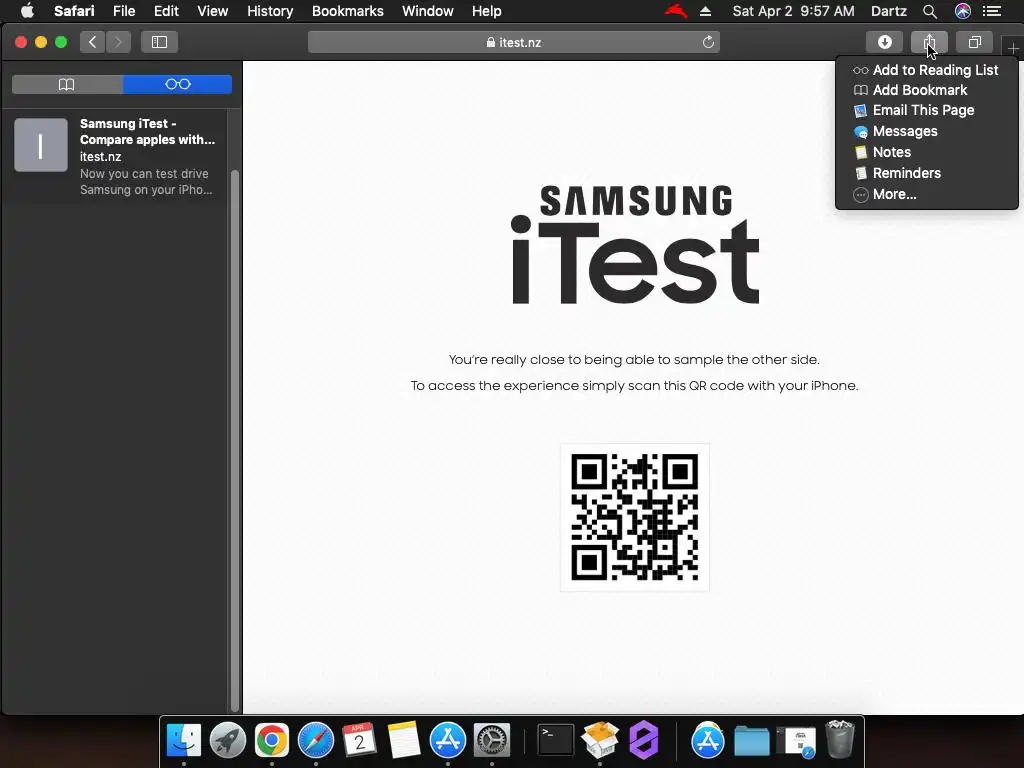1024x768 pixels.
Task: Open Terminal from the Dock
Action: point(555,740)
